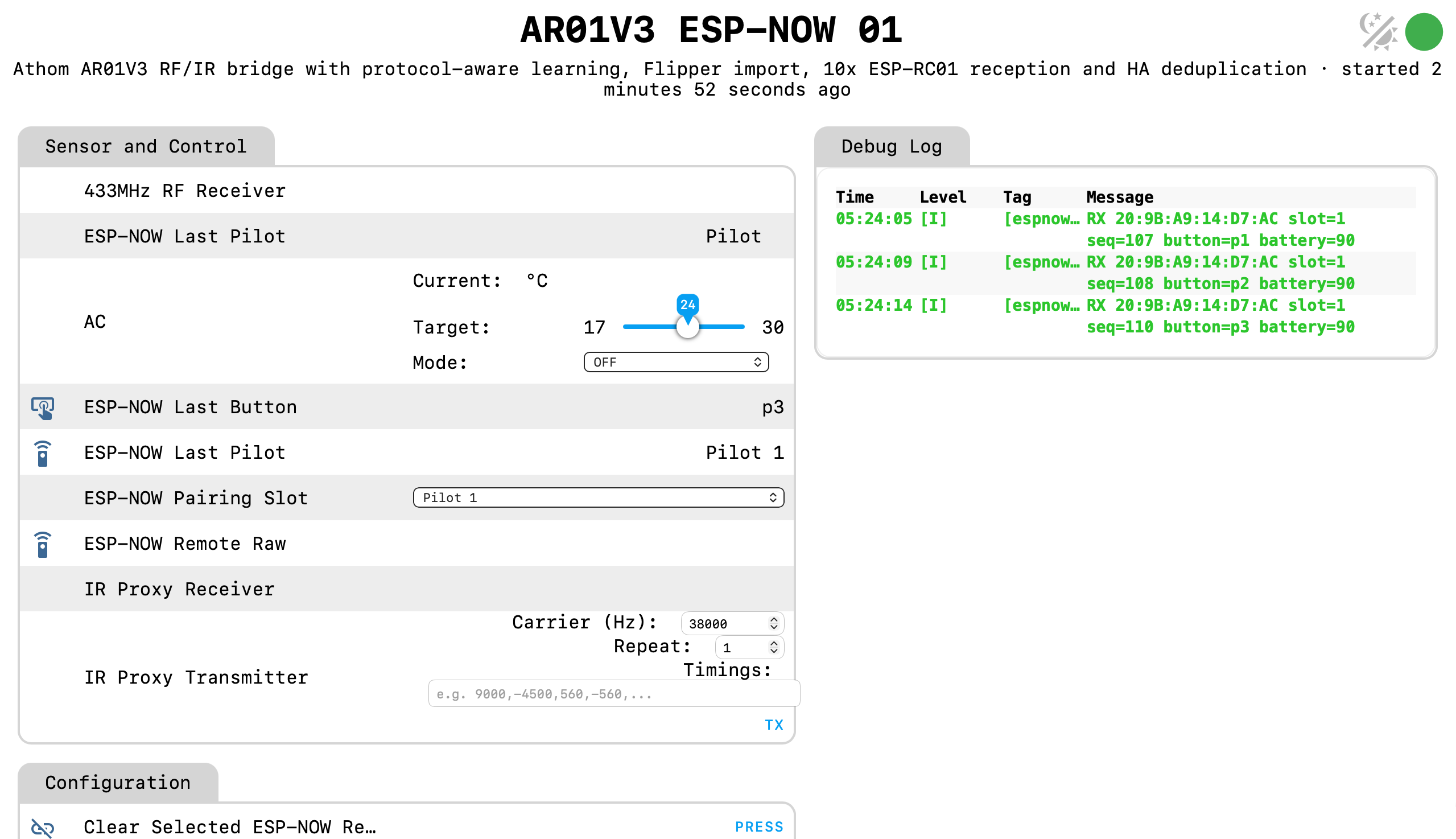Click the Debug Log Level column header
This screenshot has height=839, width=1456.
click(943, 197)
